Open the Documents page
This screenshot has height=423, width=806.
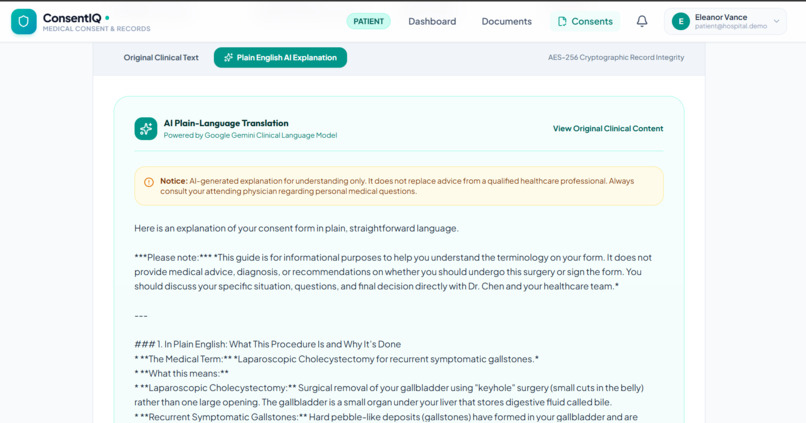[506, 22]
